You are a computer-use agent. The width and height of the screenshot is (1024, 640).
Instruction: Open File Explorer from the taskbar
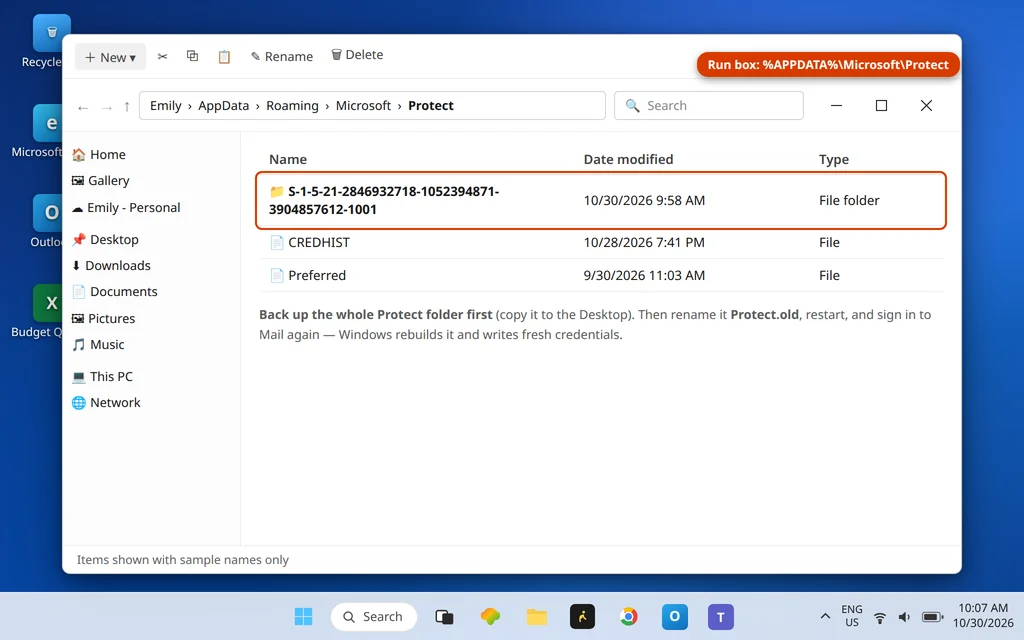coord(537,616)
